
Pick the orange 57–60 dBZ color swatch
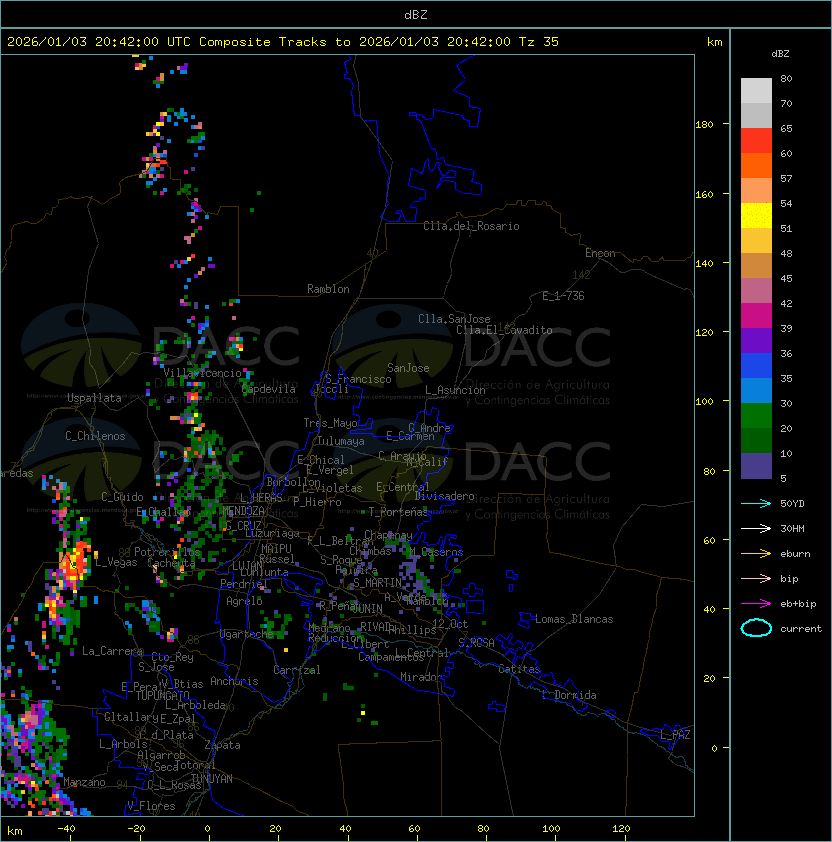coord(756,166)
